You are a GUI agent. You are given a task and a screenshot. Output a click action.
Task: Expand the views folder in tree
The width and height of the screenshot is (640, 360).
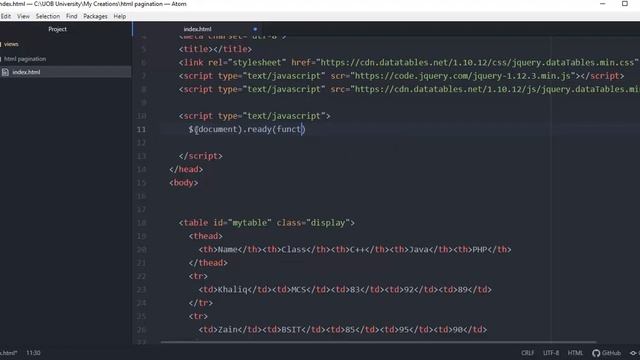[x=11, y=44]
